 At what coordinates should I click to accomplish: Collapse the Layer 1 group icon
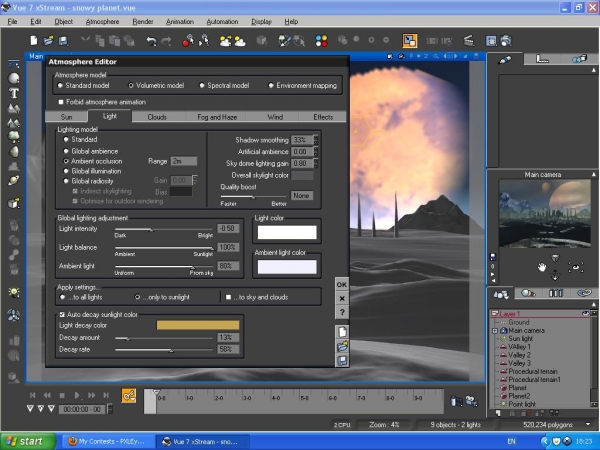point(494,314)
